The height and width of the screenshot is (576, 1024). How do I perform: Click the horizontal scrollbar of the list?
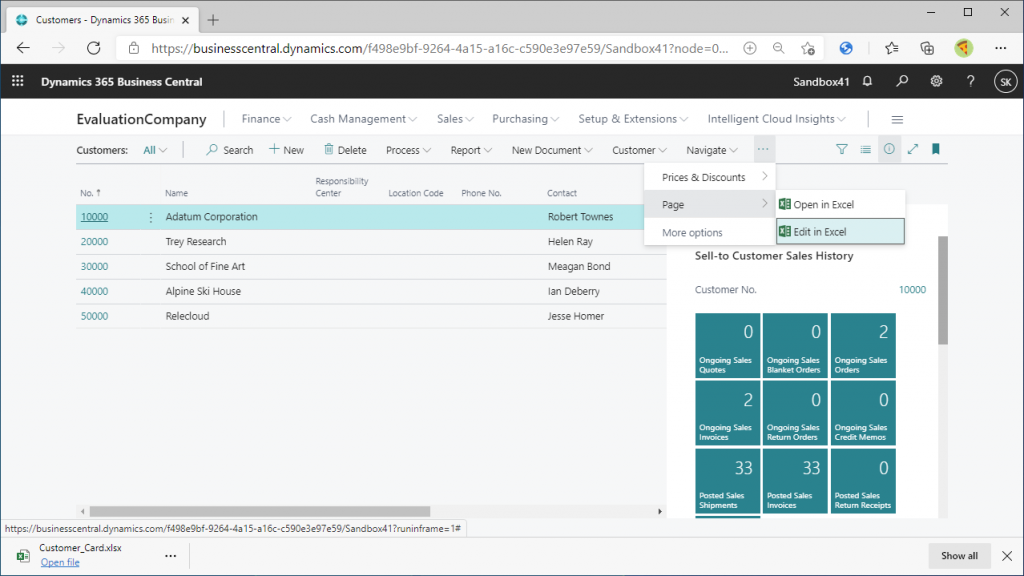click(x=260, y=511)
